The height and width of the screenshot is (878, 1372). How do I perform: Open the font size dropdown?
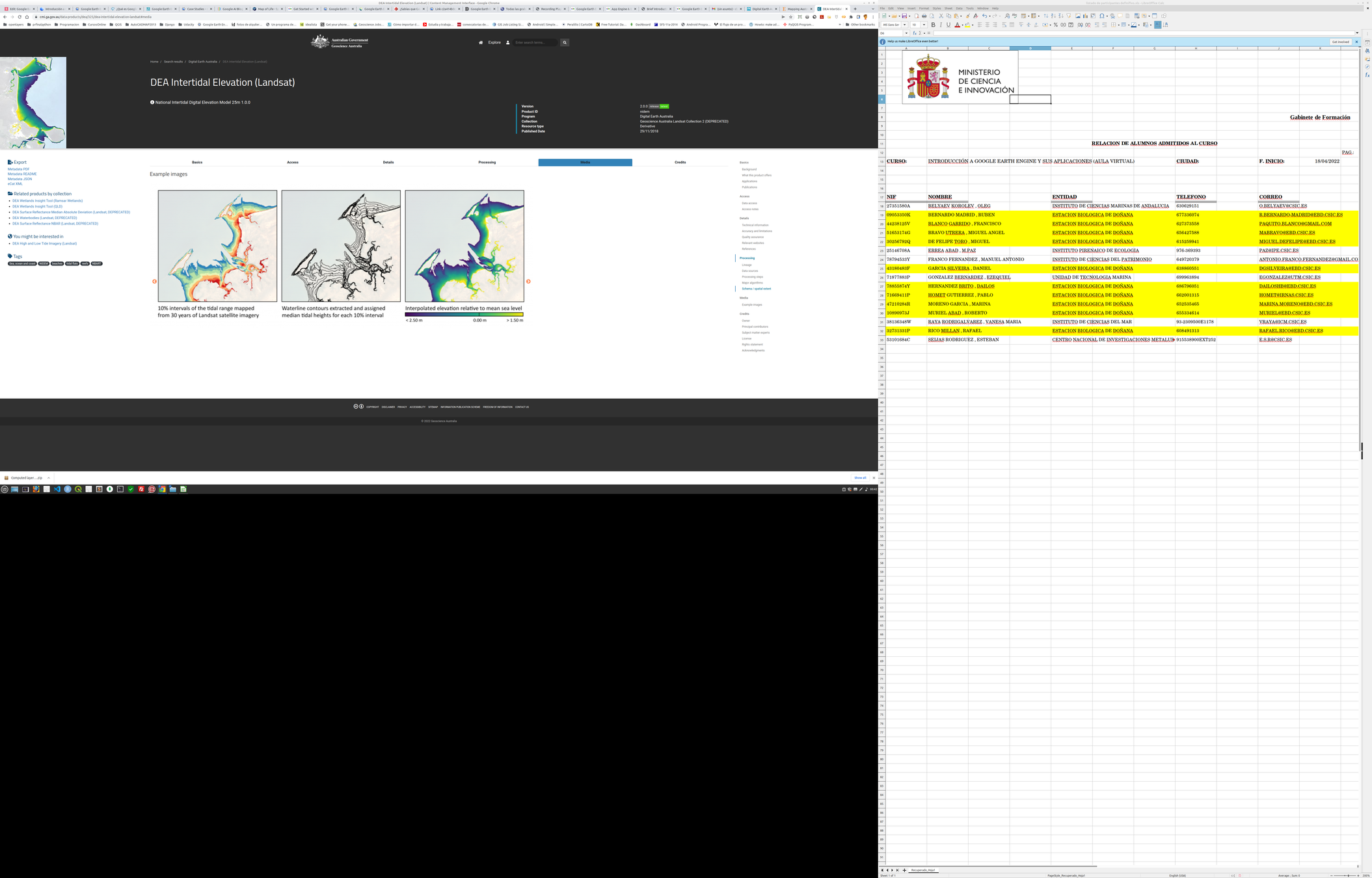[924, 25]
